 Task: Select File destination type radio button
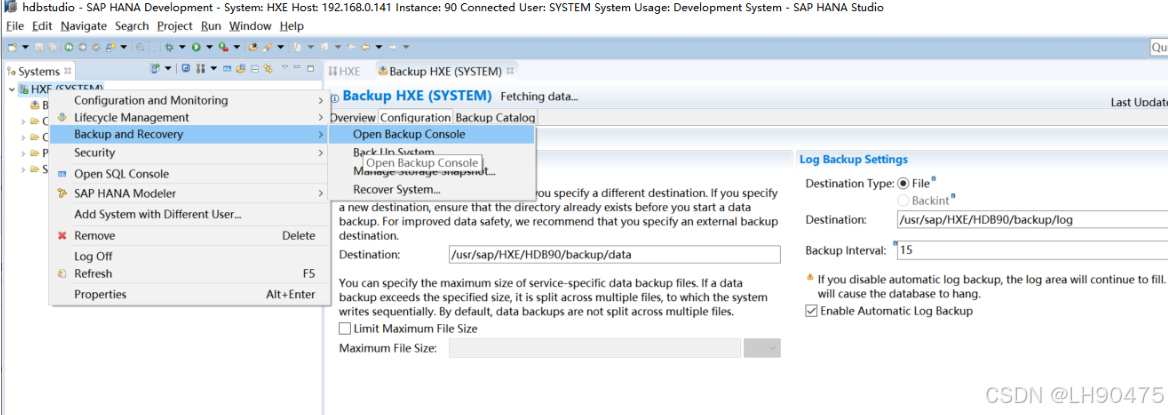click(904, 183)
